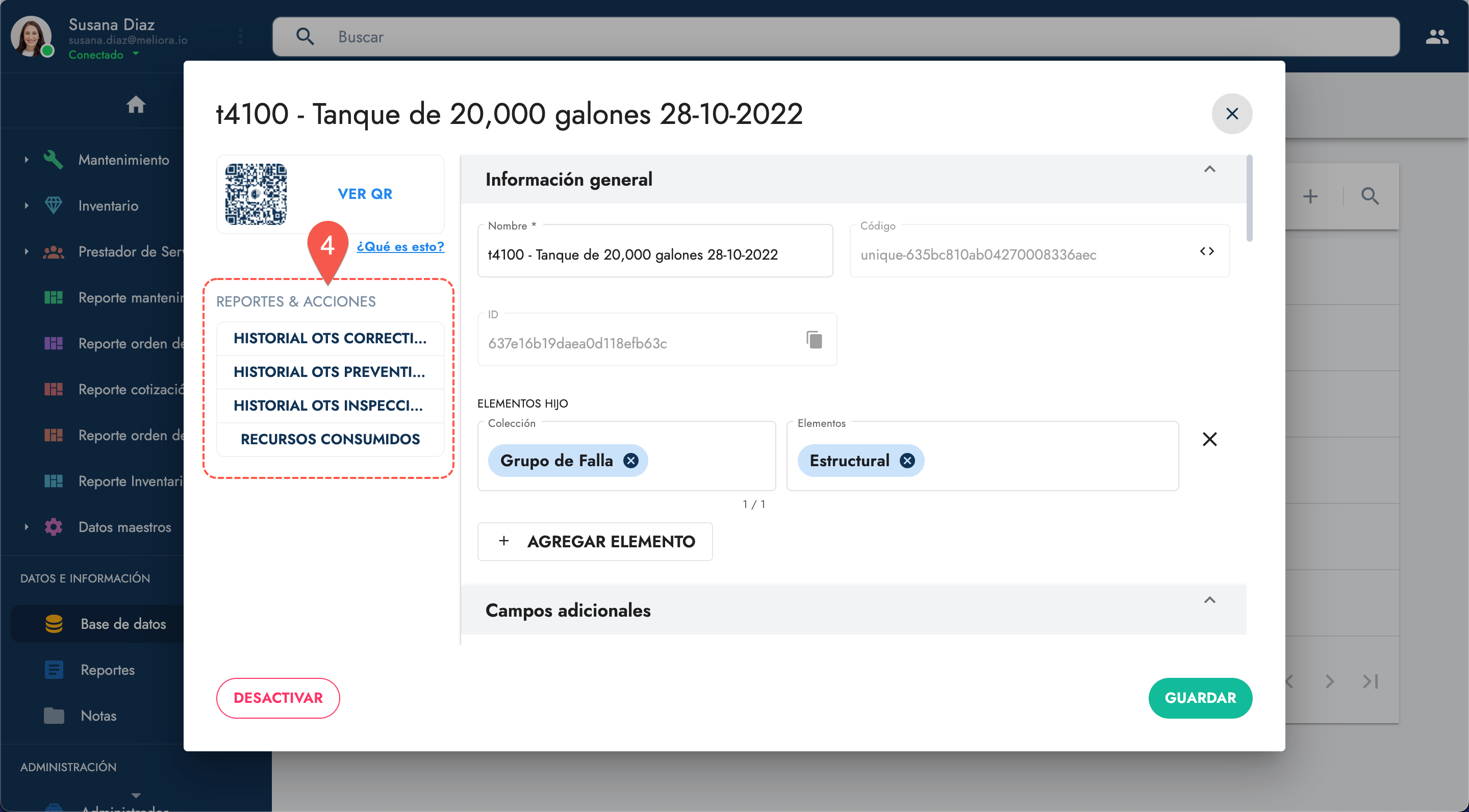Remove the Estructural chip
The width and height of the screenshot is (1469, 812).
pos(907,461)
